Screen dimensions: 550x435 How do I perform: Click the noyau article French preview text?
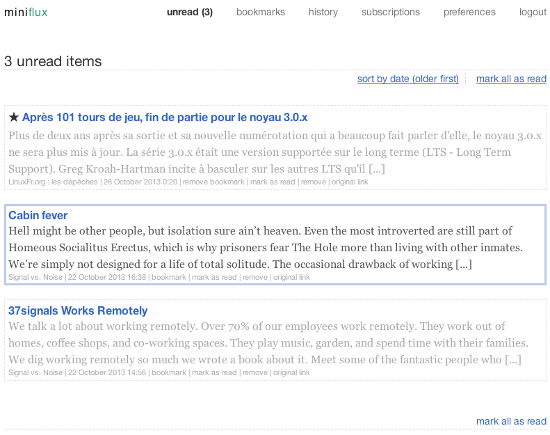click(x=275, y=152)
